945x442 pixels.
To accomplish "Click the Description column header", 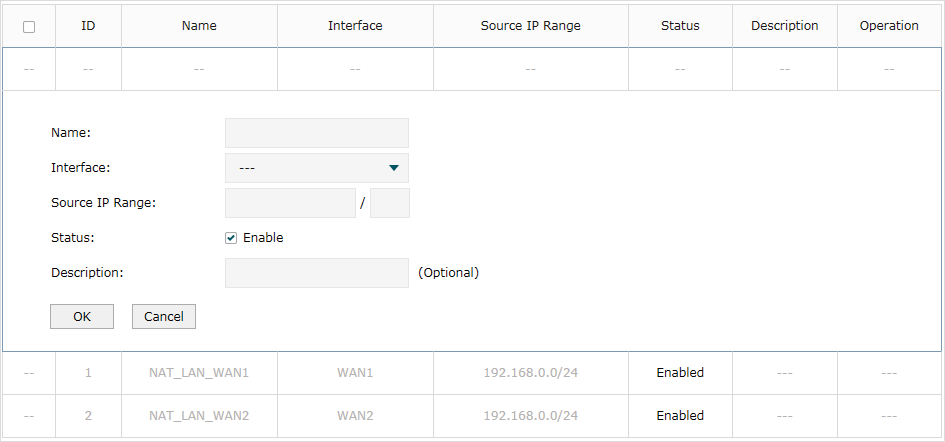I will coord(785,26).
